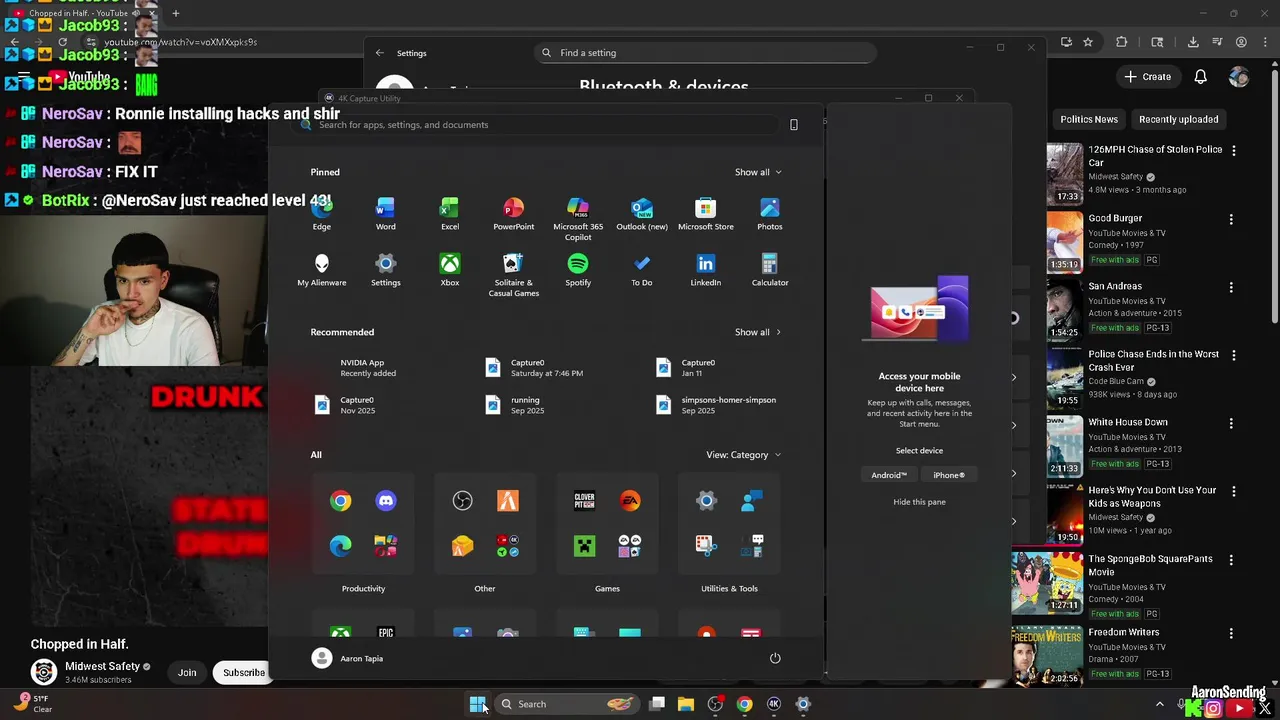The width and height of the screenshot is (1280, 720).
Task: Open Chrome in Productivity category
Action: (x=341, y=501)
